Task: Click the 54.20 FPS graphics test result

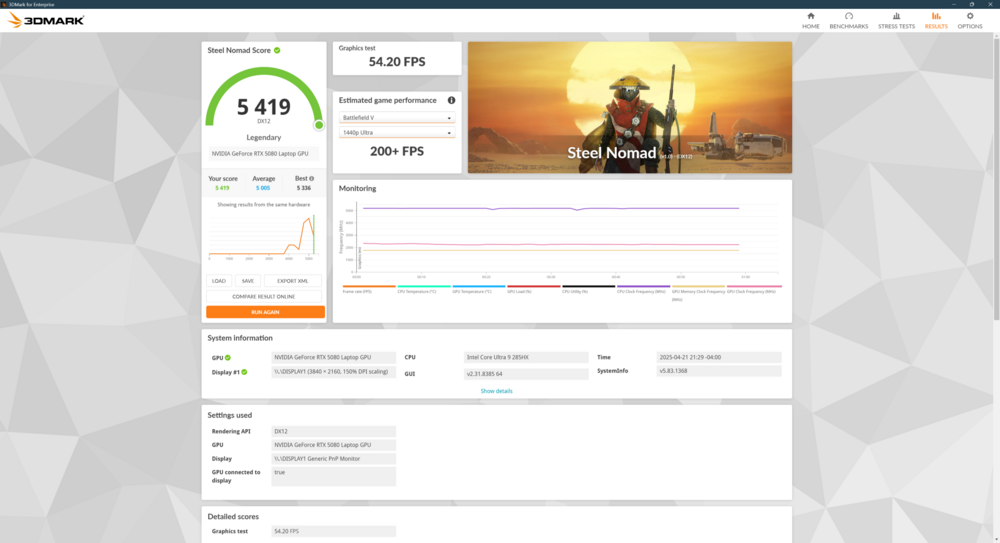Action: (x=397, y=62)
